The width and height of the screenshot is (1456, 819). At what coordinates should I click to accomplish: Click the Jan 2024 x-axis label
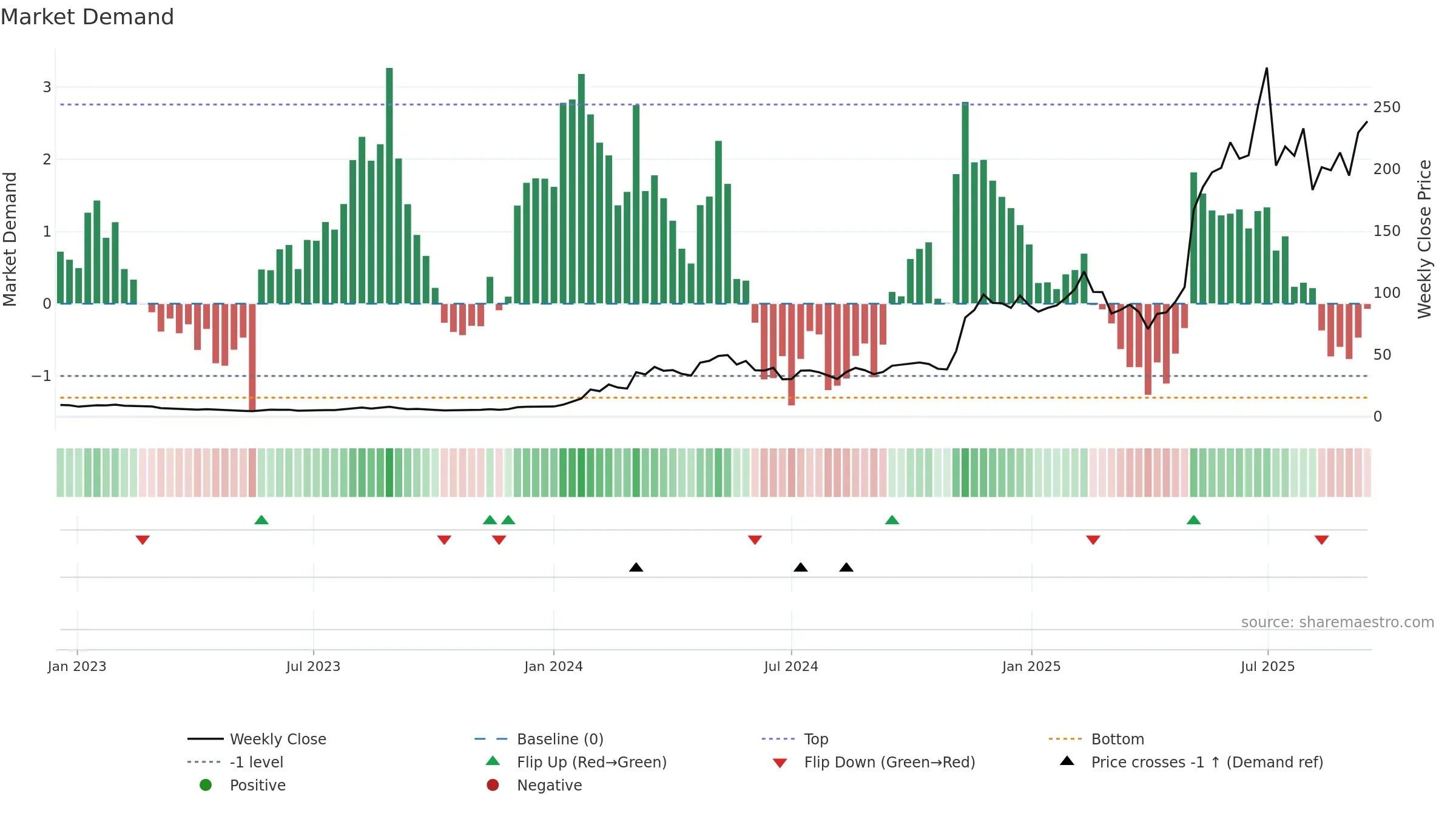click(x=553, y=666)
